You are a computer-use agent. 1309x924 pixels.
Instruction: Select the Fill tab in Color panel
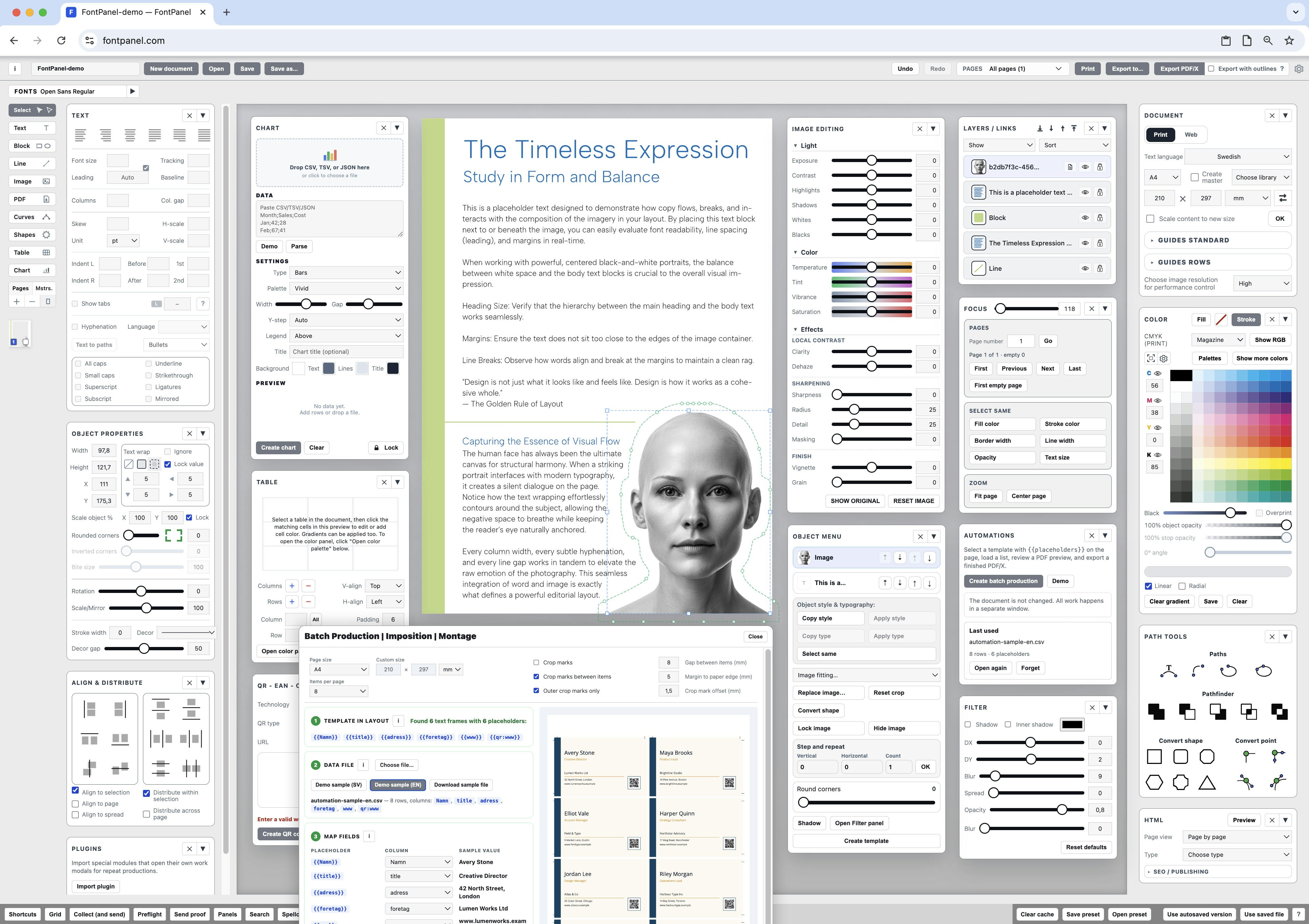pos(1201,320)
